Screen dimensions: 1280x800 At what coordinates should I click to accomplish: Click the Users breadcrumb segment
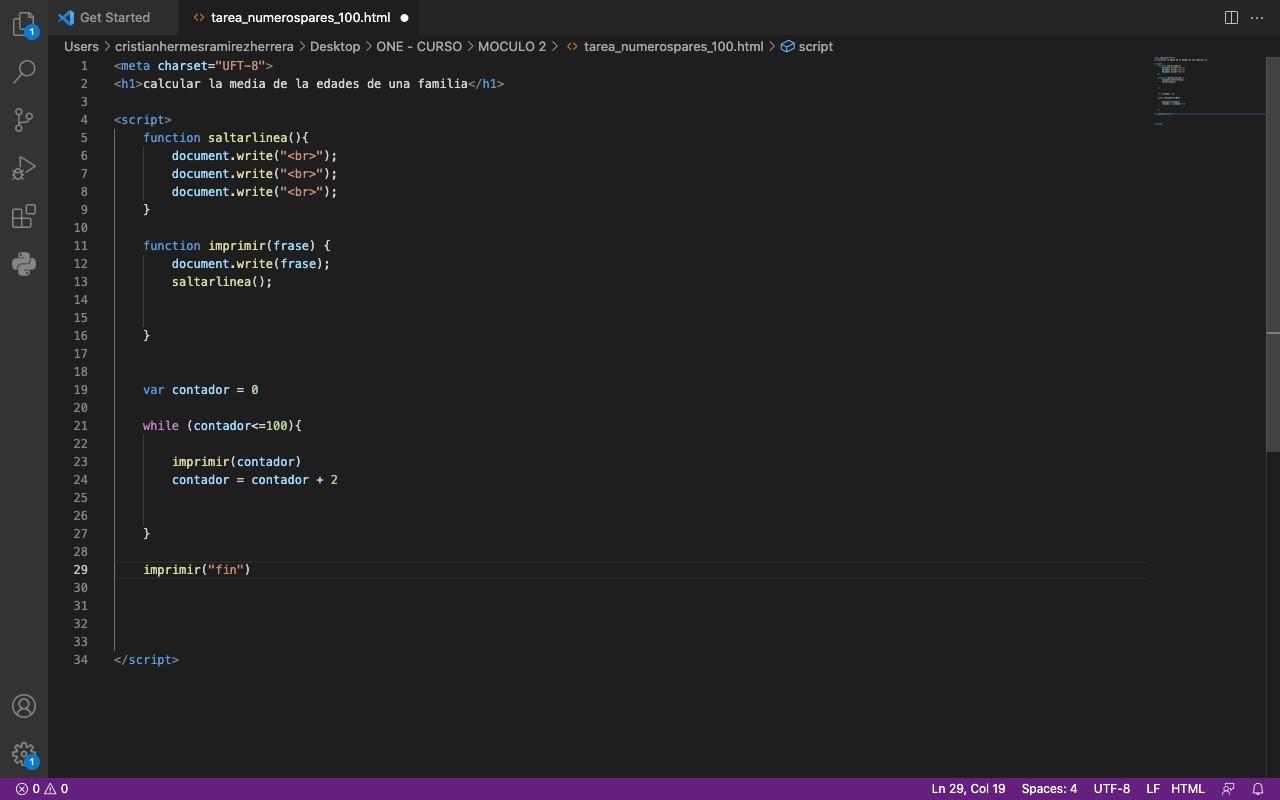pyautogui.click(x=81, y=46)
